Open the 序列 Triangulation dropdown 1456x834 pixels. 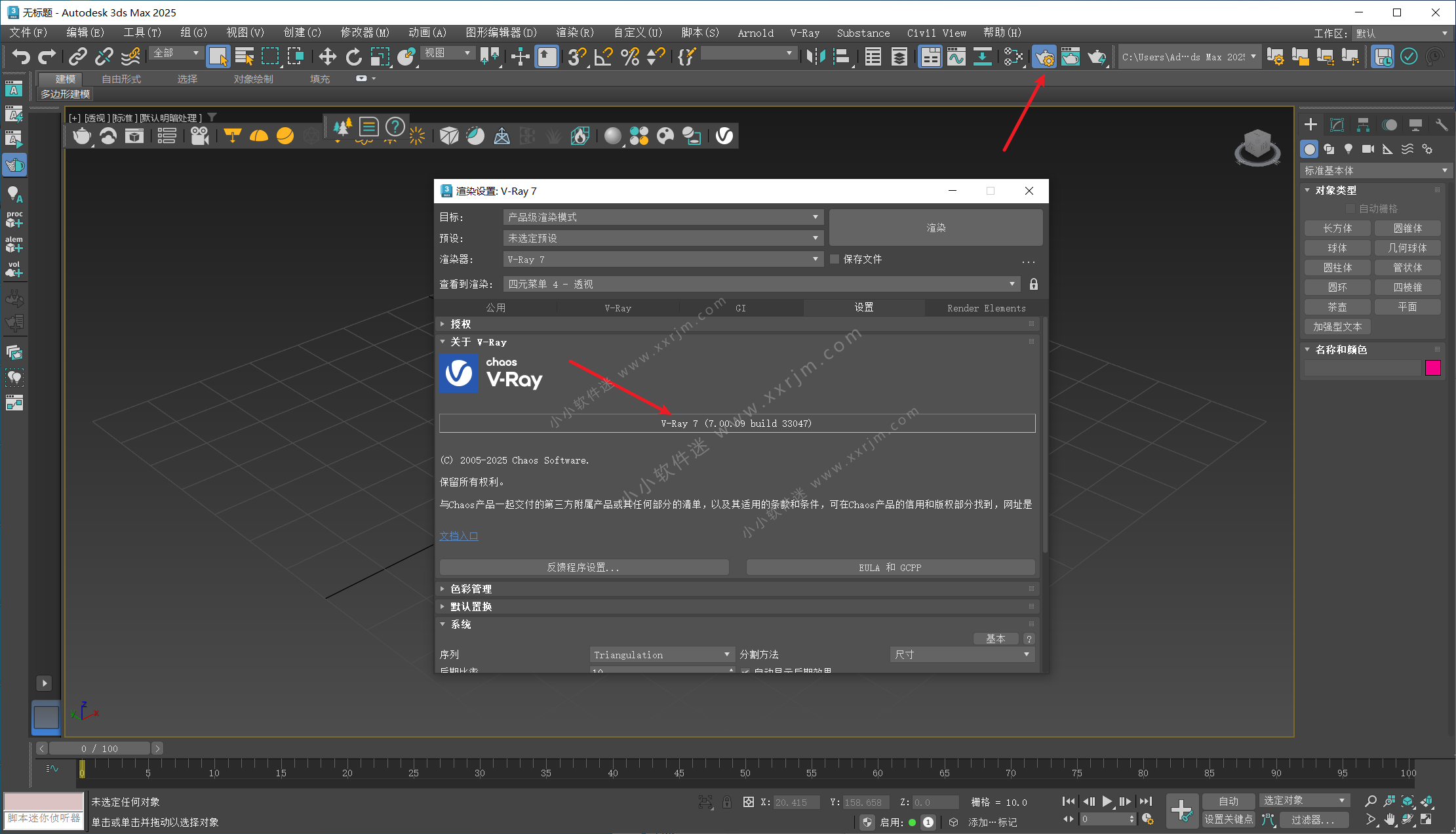[x=661, y=654]
